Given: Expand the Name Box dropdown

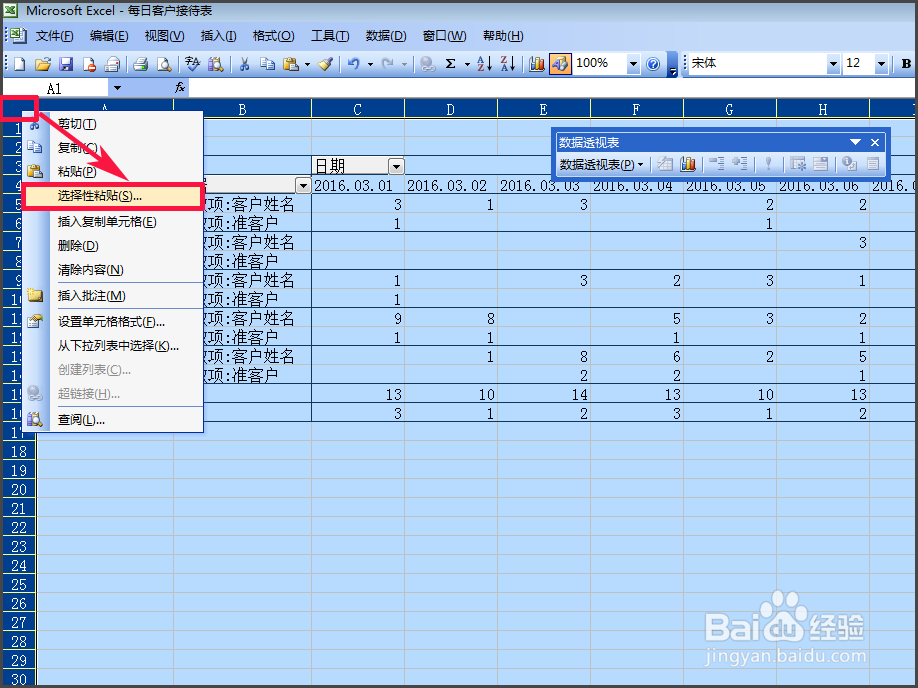Looking at the screenshot, I should pyautogui.click(x=117, y=88).
